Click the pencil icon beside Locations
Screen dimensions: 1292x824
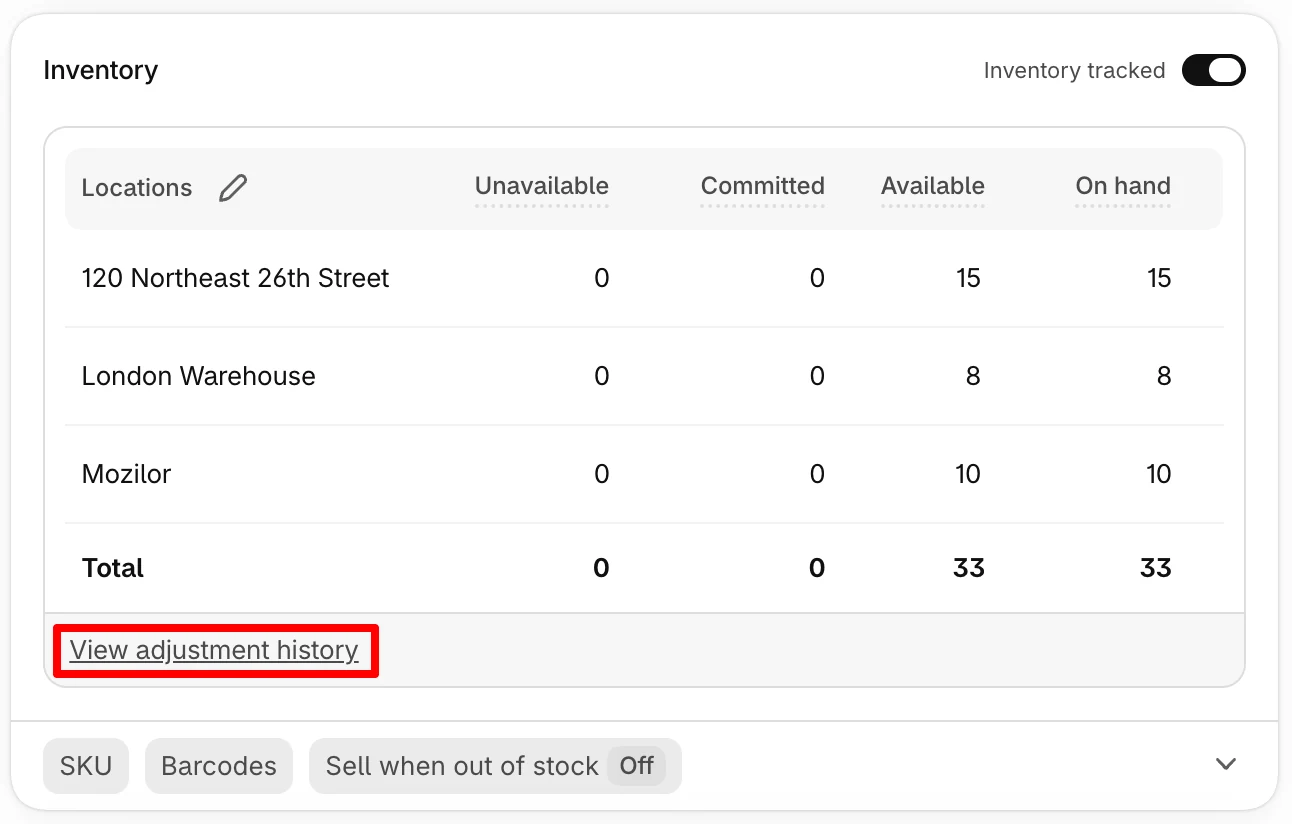click(233, 187)
